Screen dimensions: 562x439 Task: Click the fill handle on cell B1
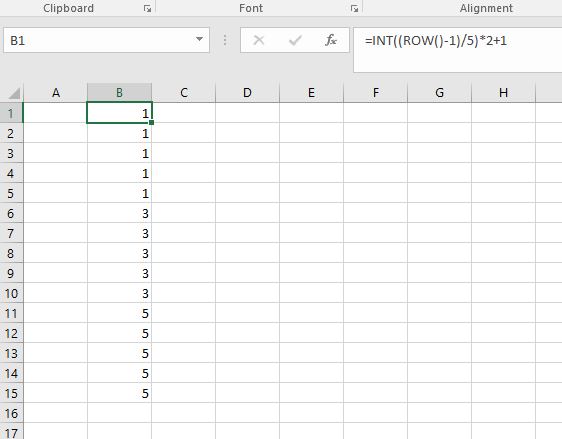(x=152, y=123)
